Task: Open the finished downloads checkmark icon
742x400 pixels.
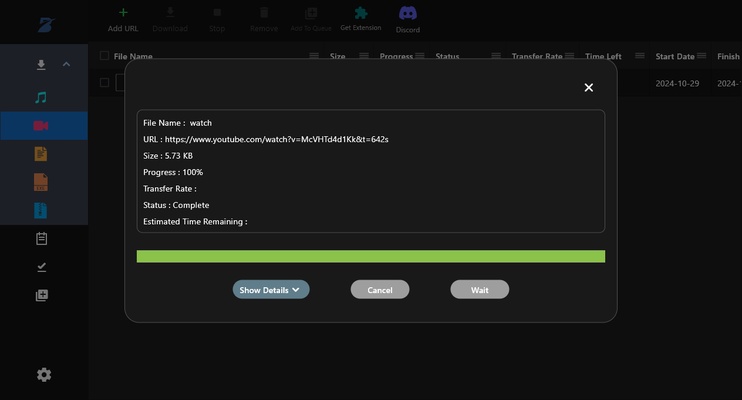Action: coord(41,267)
